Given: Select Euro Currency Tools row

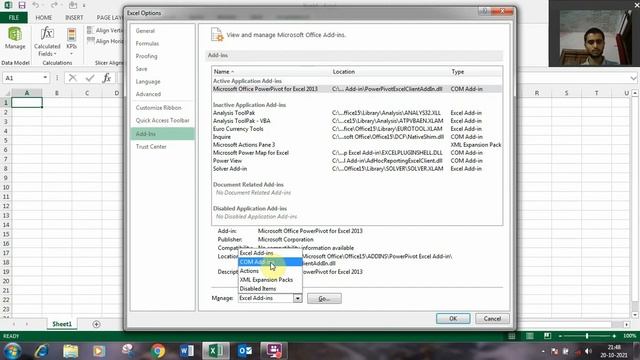Looking at the screenshot, I should point(357,129).
